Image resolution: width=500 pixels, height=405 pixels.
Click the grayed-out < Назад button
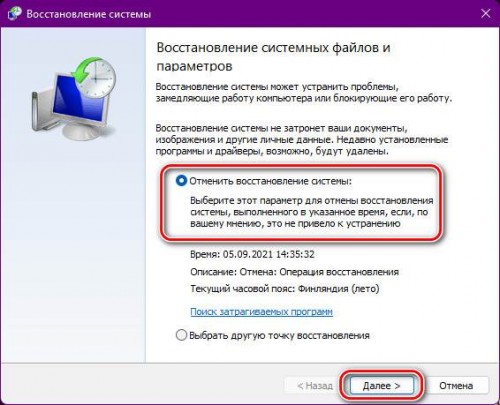click(x=315, y=386)
